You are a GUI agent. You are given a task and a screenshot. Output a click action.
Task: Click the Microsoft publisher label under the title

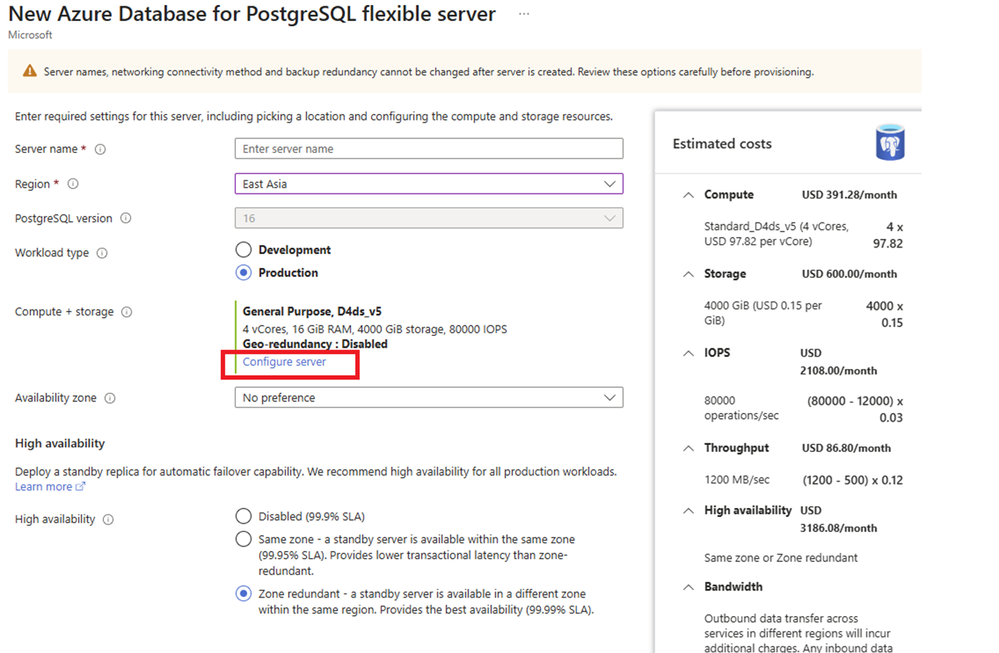click(30, 35)
